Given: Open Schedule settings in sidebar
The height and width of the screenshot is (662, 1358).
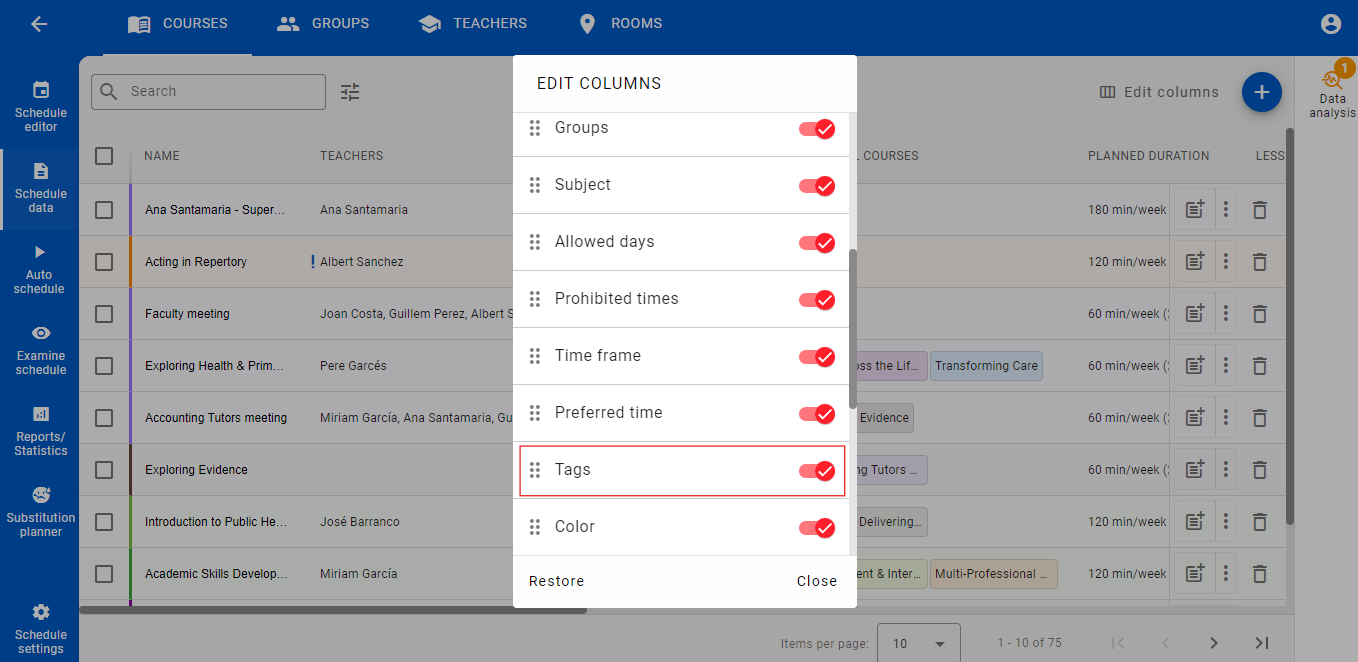Looking at the screenshot, I should [40, 629].
